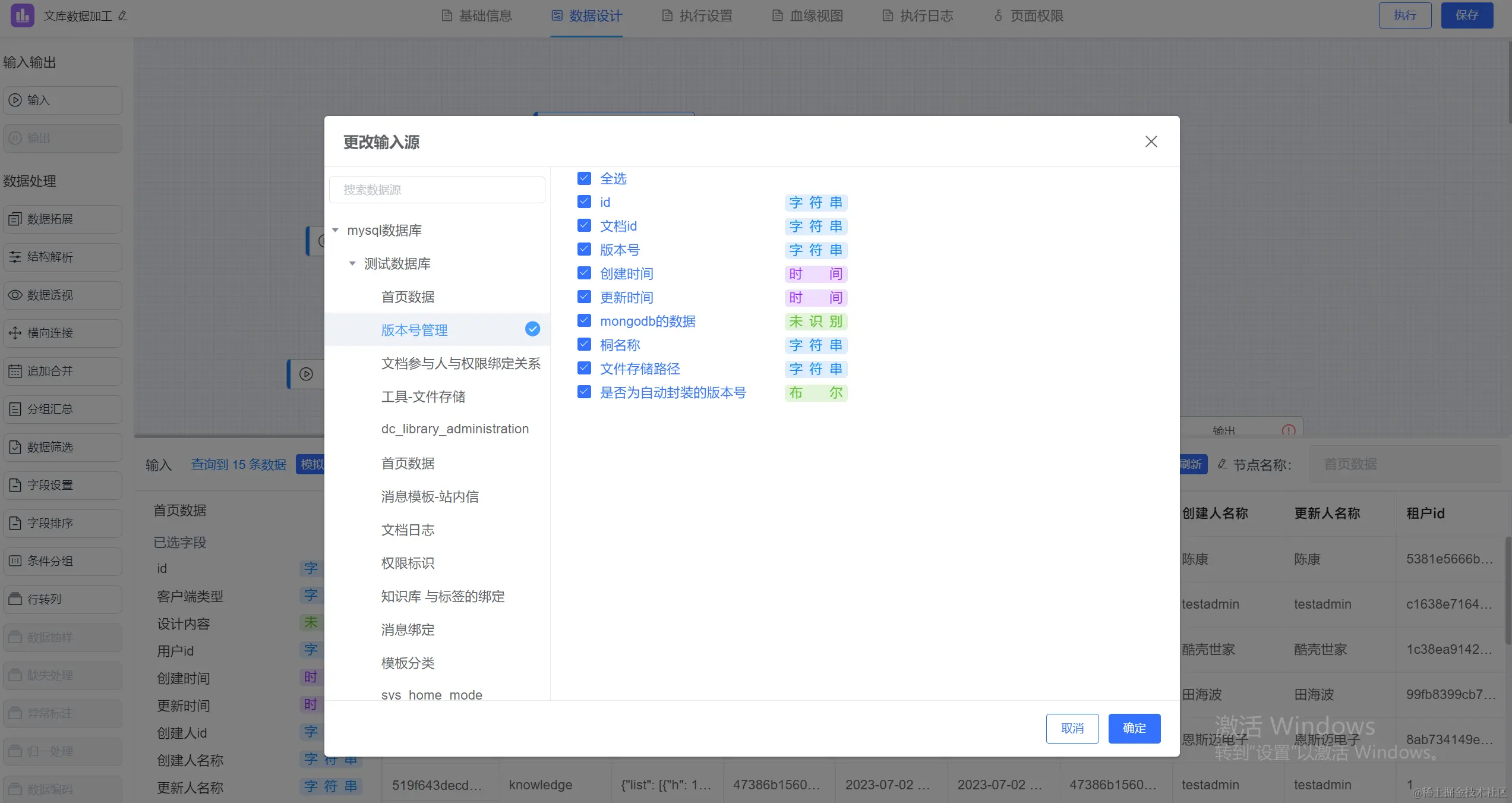Viewport: 1512px width, 803px height.
Task: Select the 结构解析 tool icon
Action: (x=15, y=257)
